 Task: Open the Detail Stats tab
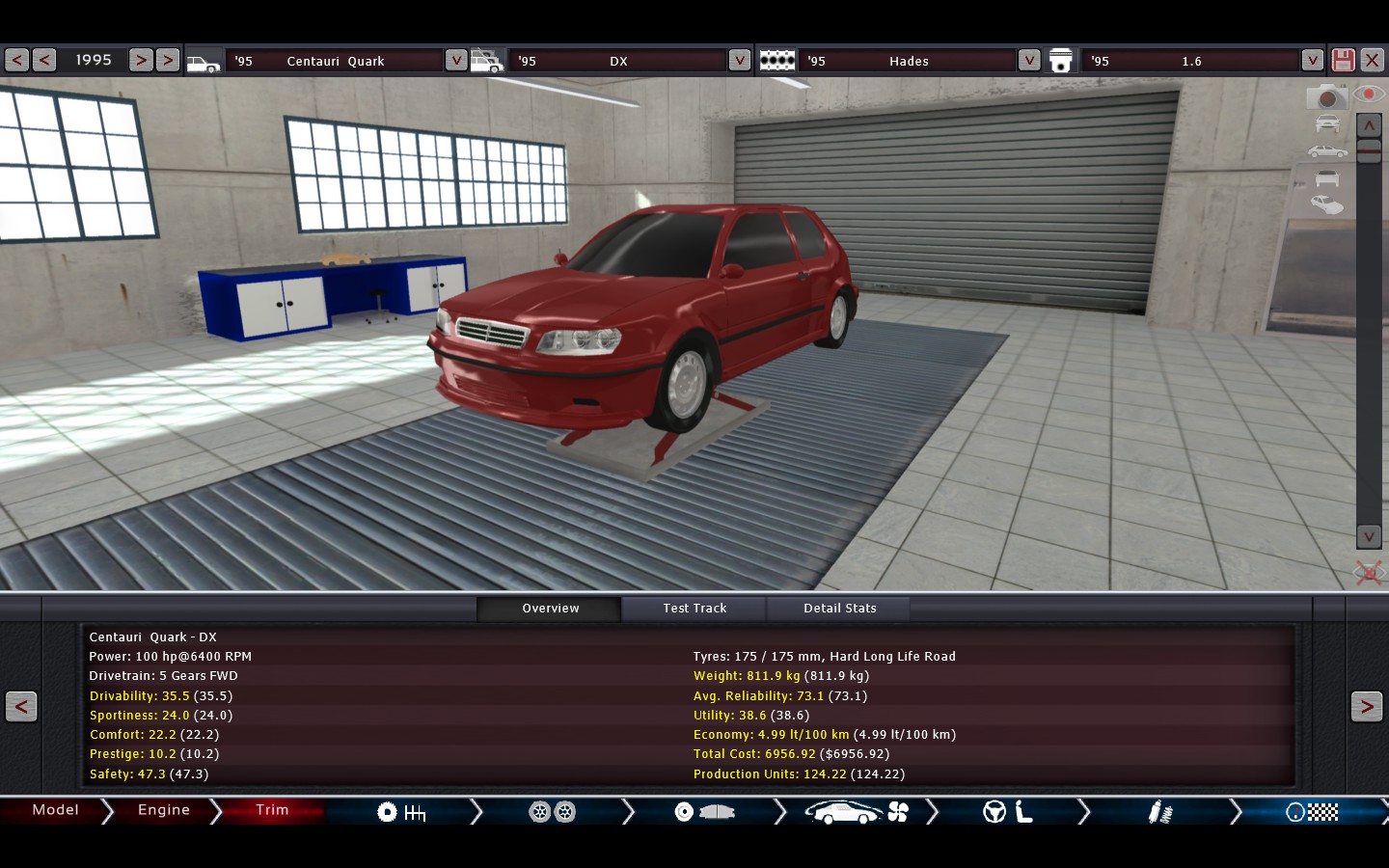839,609
